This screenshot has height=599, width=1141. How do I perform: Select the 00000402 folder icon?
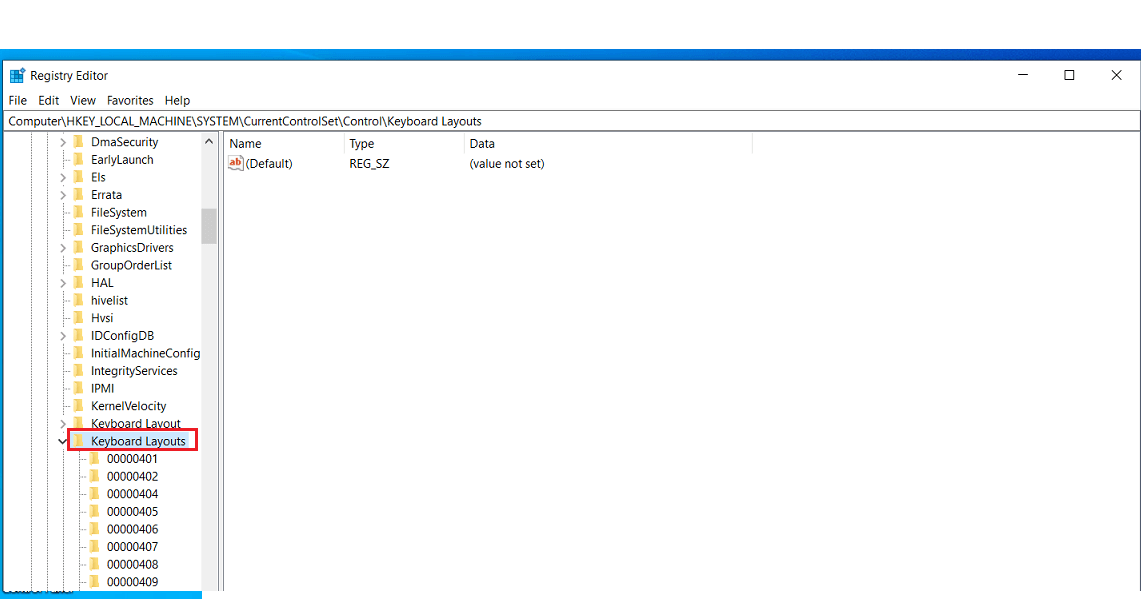[95, 476]
